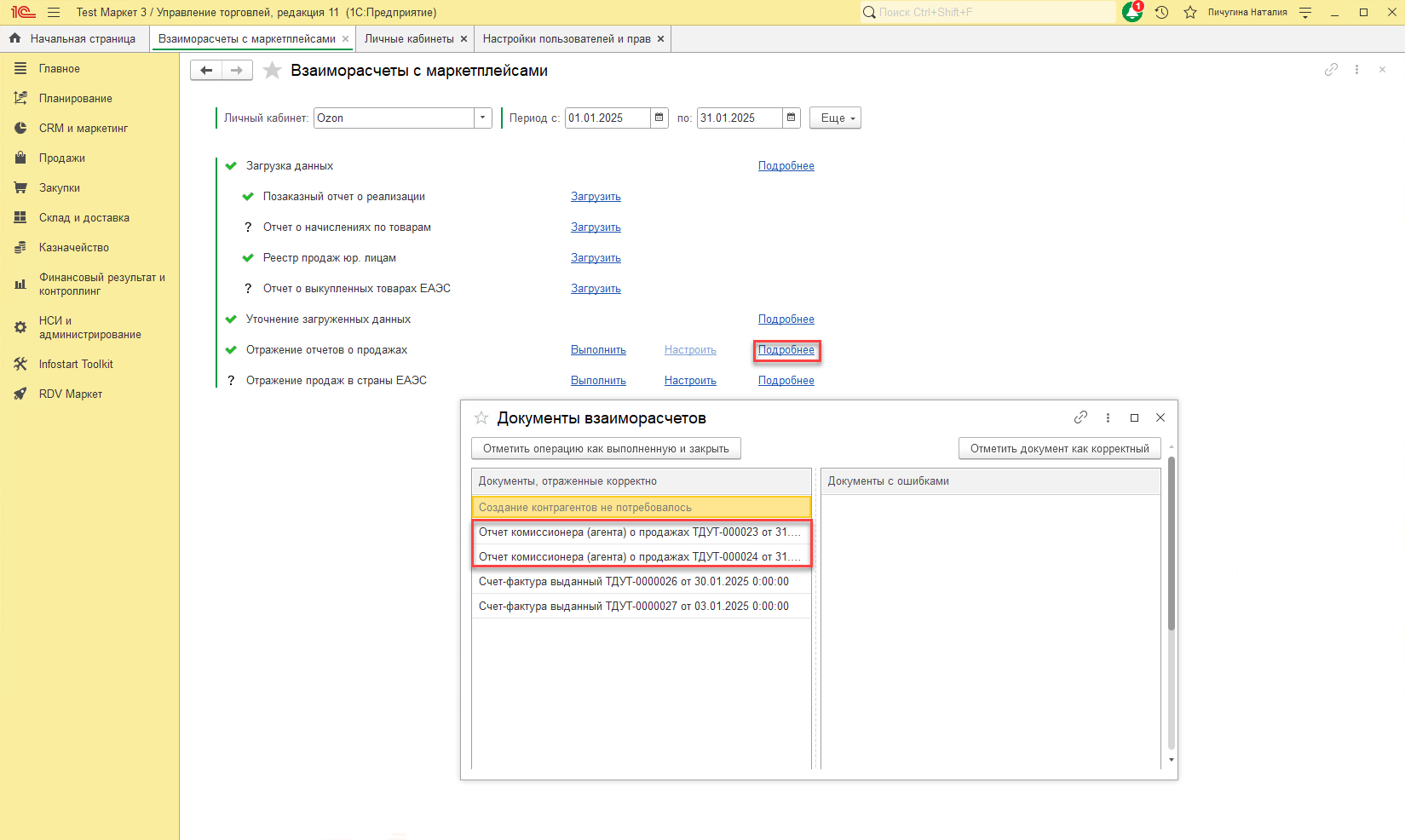Open the notifications bell icon
Viewport: 1405px width, 840px height.
tap(1132, 12)
